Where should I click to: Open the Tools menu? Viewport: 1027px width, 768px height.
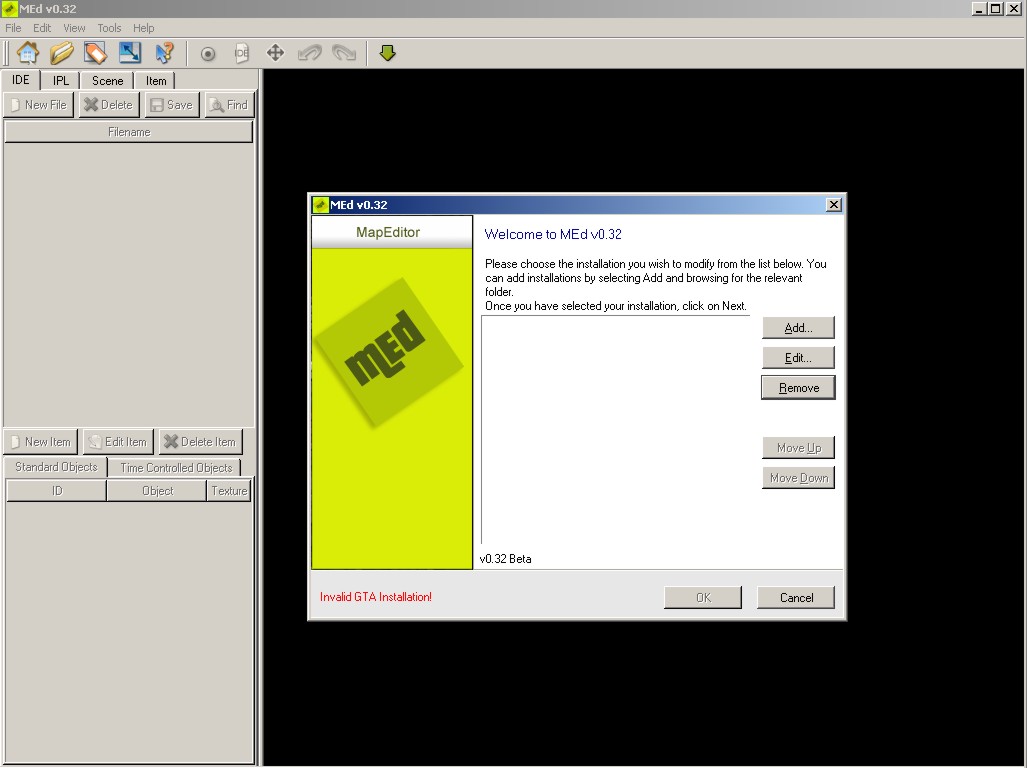point(109,28)
